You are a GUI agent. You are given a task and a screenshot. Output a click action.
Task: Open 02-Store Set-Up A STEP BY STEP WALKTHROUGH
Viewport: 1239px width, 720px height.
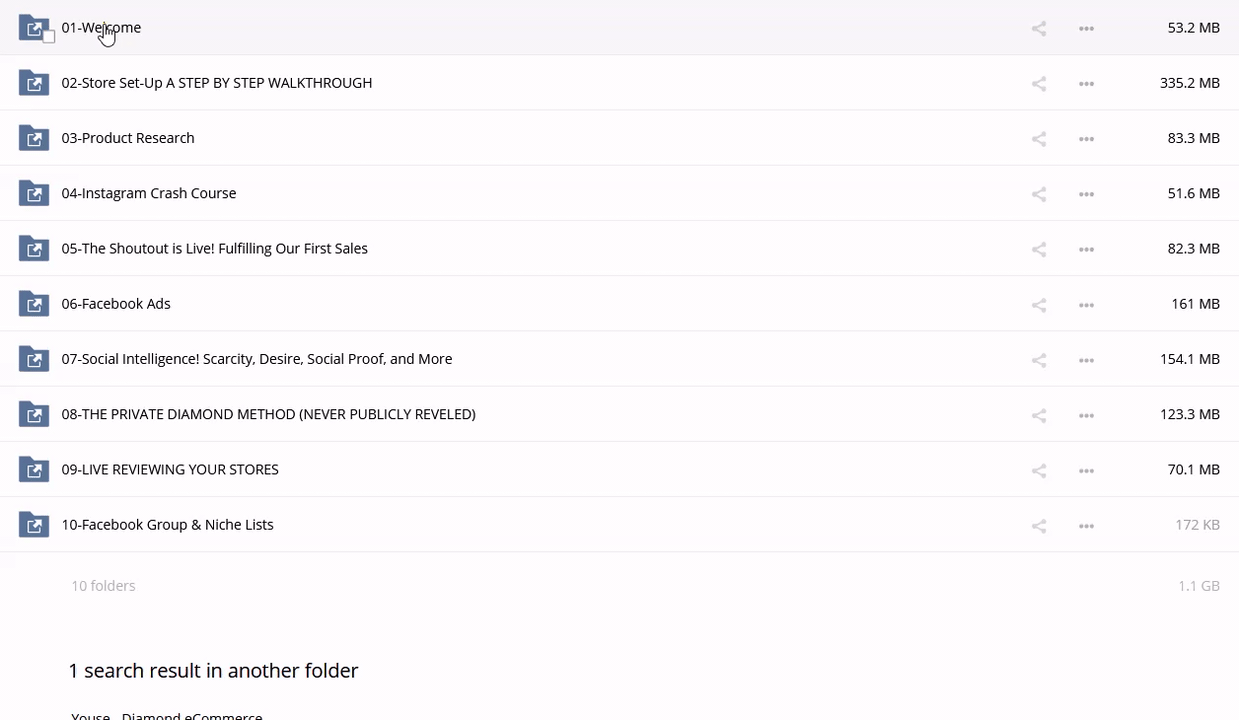[x=216, y=83]
